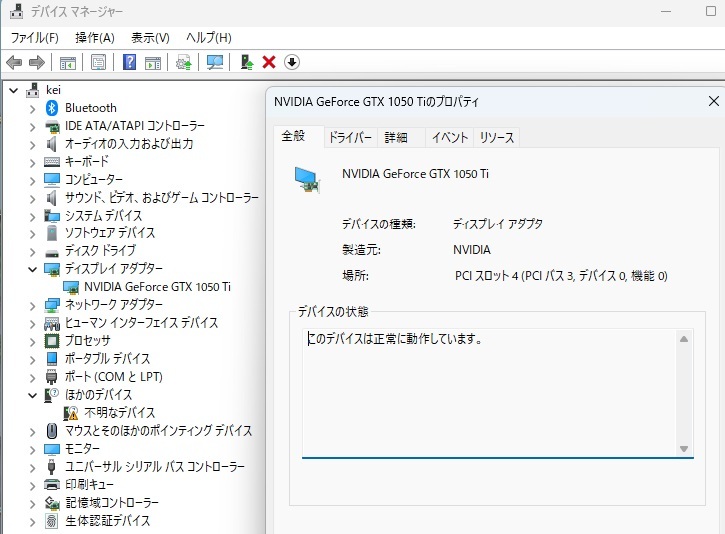725x534 pixels.
Task: Click the 記憶域コントローラー storage icon
Action: pyautogui.click(x=52, y=503)
